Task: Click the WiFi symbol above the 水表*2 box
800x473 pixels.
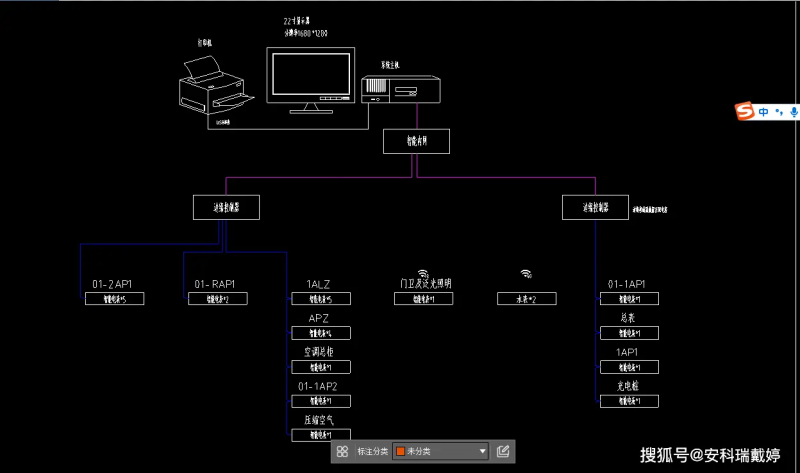Action: (x=526, y=274)
